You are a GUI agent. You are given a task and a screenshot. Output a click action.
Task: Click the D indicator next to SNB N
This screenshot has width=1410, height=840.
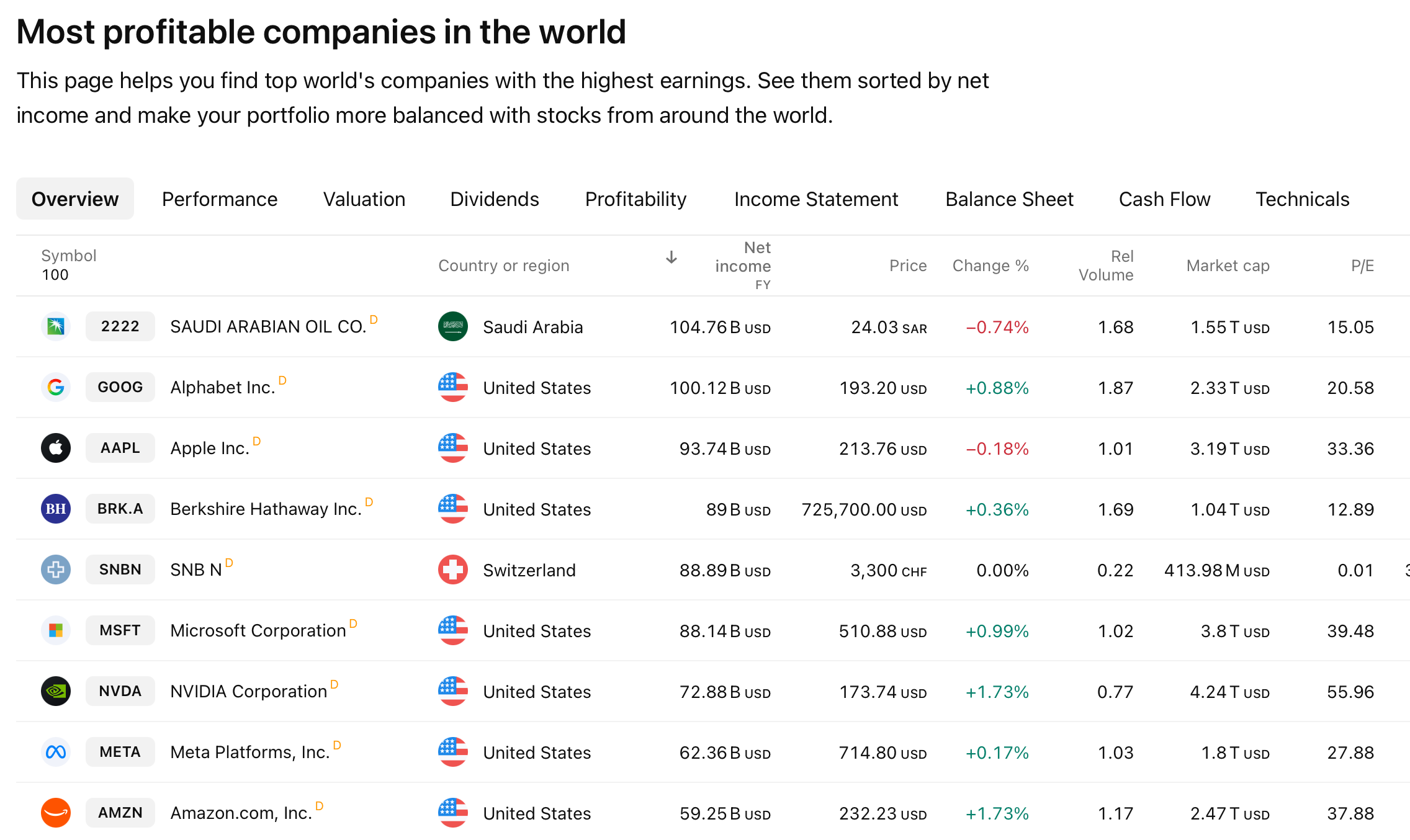point(229,563)
